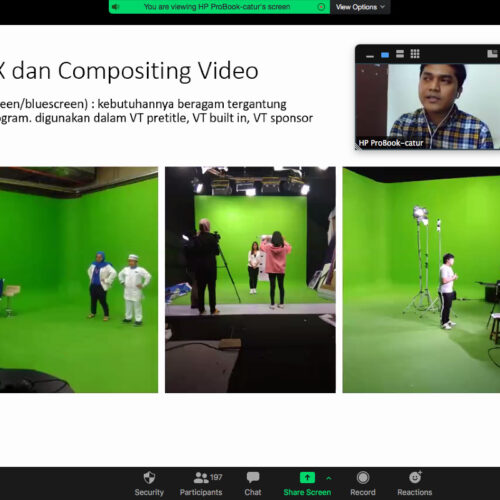Screen dimensions: 500x500
Task: Click the green Share Screen icon
Action: pyautogui.click(x=307, y=477)
